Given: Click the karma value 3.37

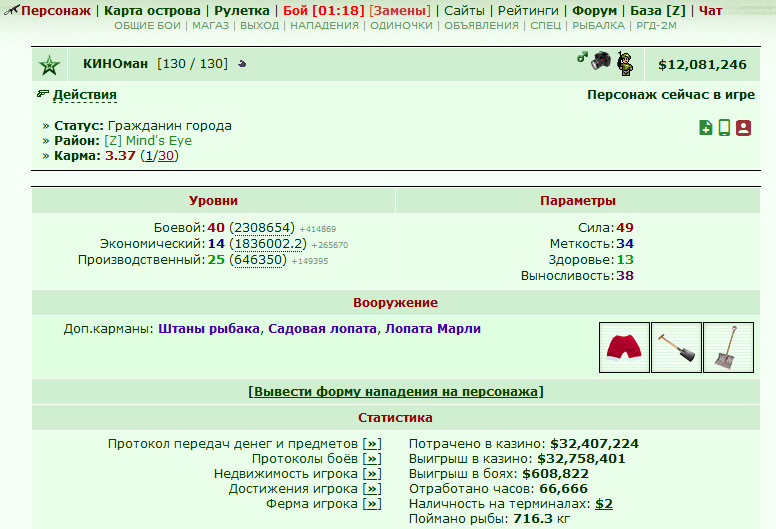Looking at the screenshot, I should coord(120,156).
